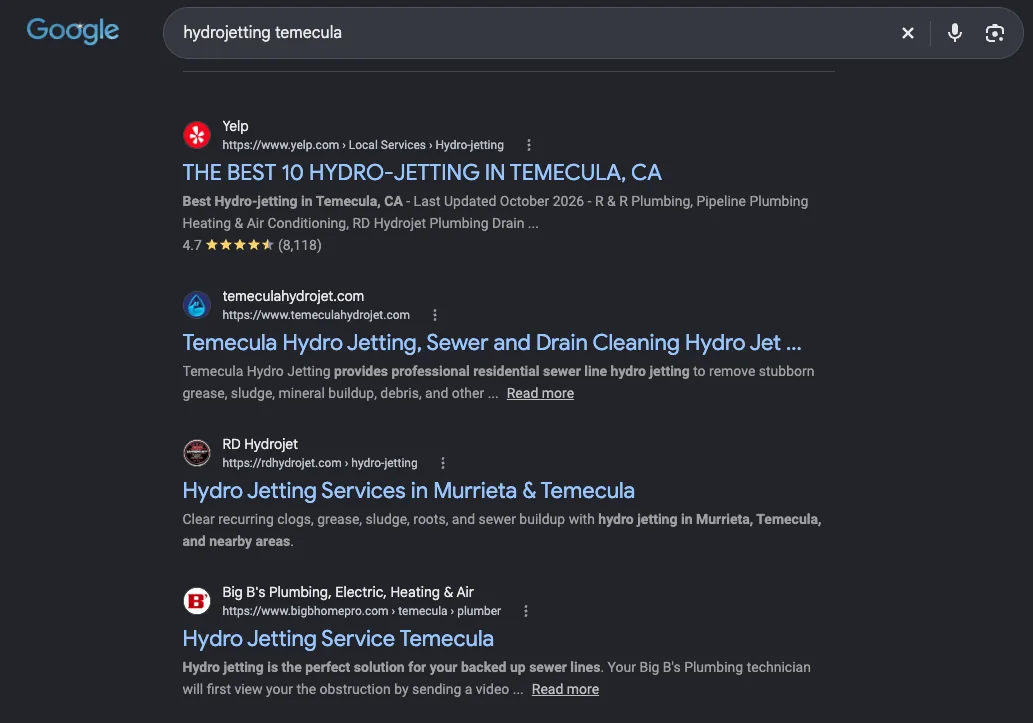Screen dimensions: 1033x723
Task: Click Read more under Temecula Hydro Jetting snippet
Action: click(540, 393)
